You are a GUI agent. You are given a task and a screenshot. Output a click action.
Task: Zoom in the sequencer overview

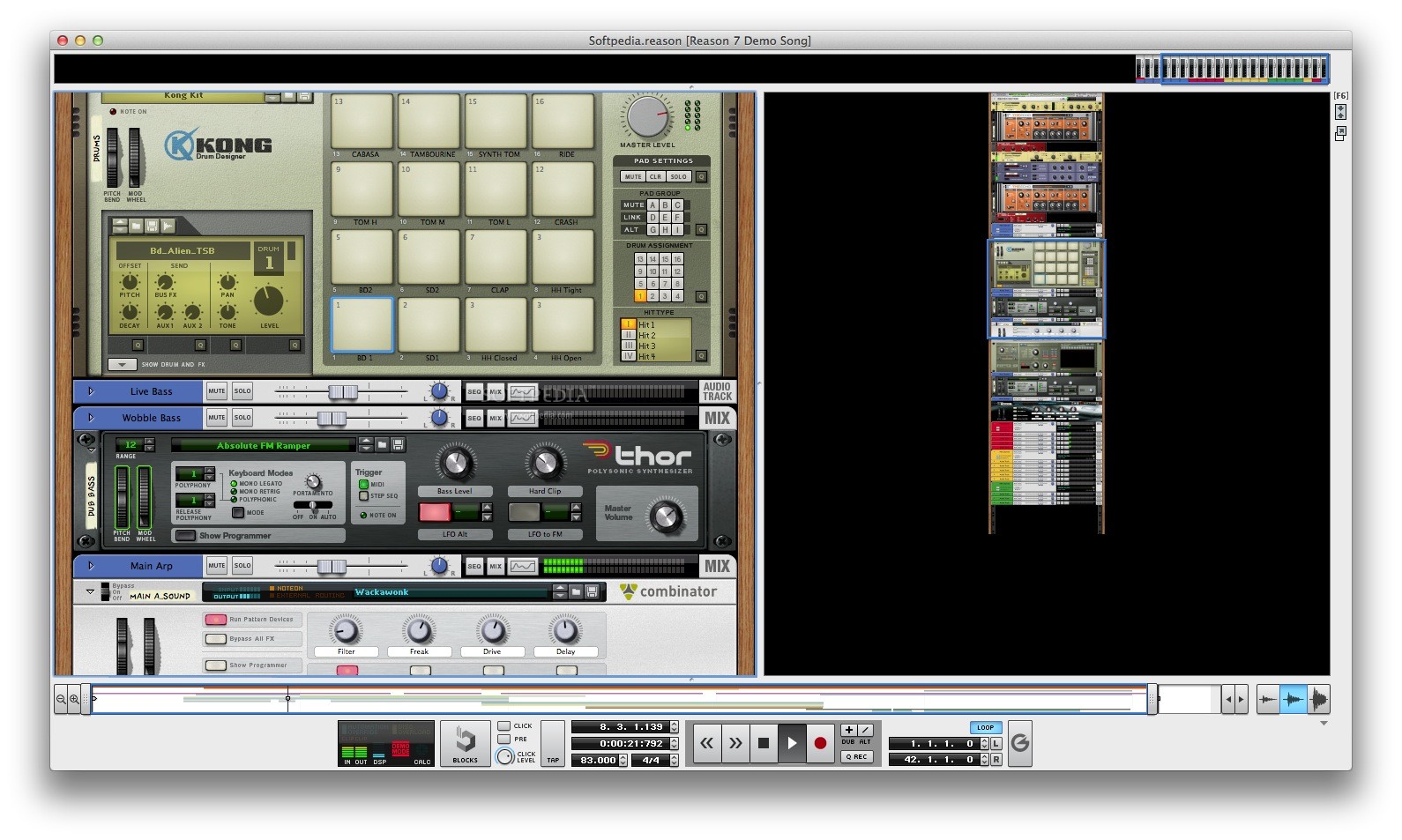(74, 699)
